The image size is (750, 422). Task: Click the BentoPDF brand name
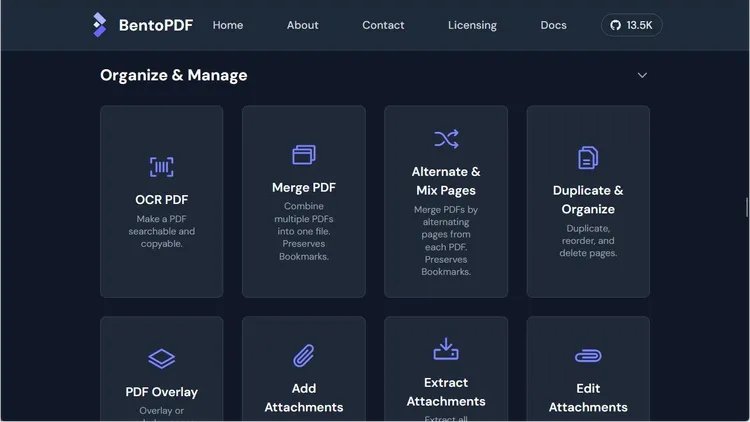click(156, 25)
